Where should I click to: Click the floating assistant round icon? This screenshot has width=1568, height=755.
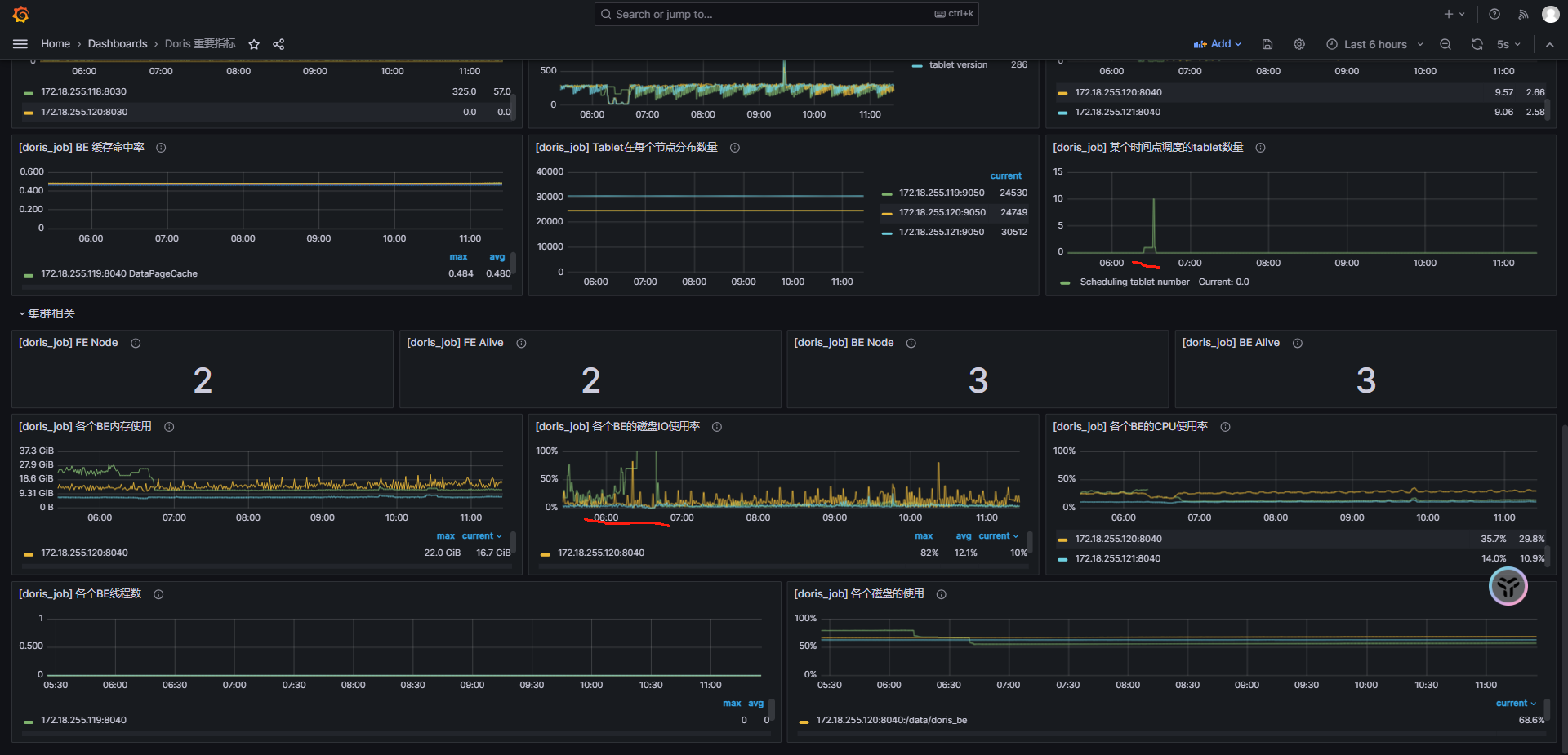[x=1508, y=586]
